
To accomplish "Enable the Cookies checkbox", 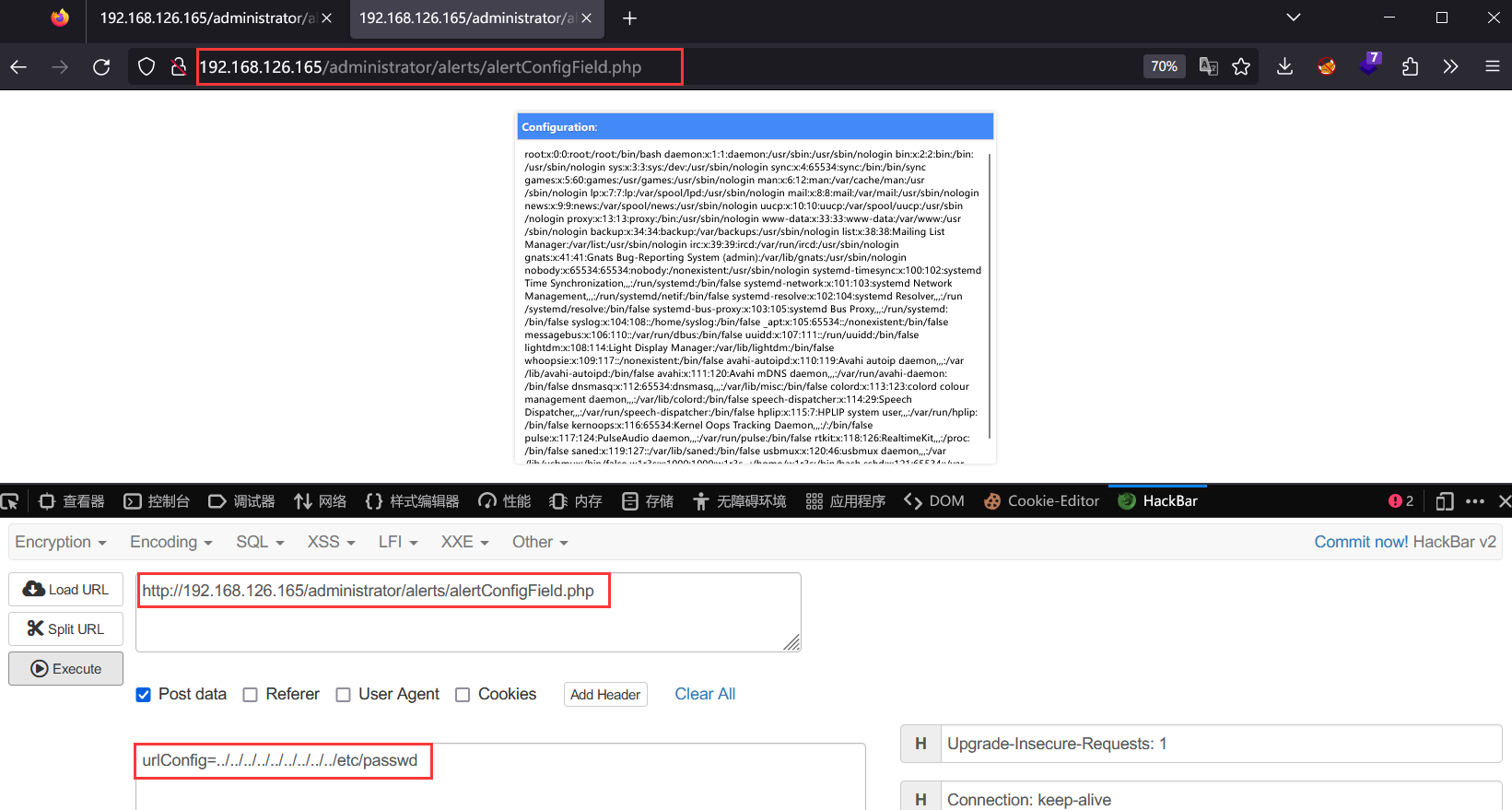I will pos(463,695).
